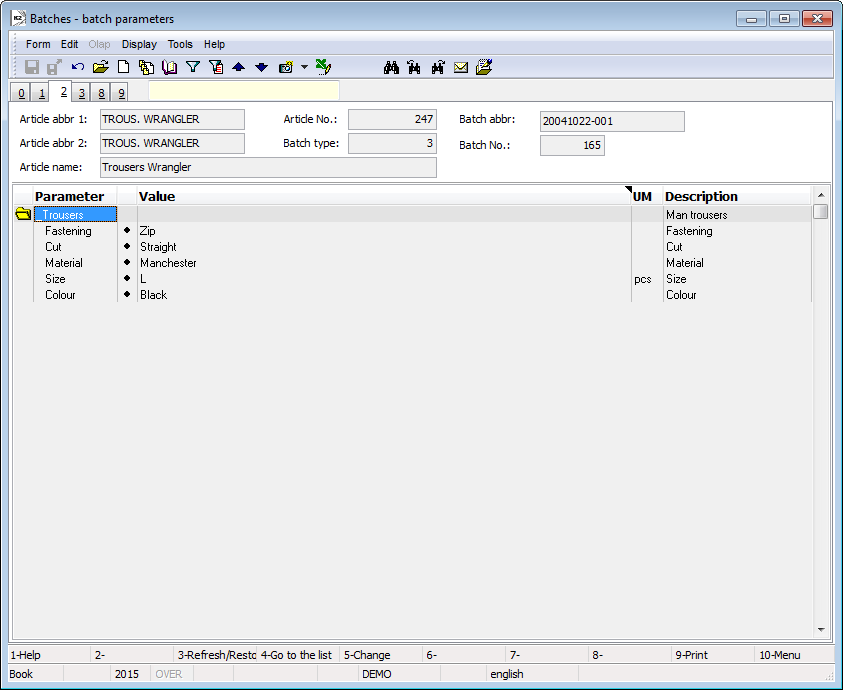Click the Parameter column header
The height and width of the screenshot is (690, 843).
[x=75, y=196]
